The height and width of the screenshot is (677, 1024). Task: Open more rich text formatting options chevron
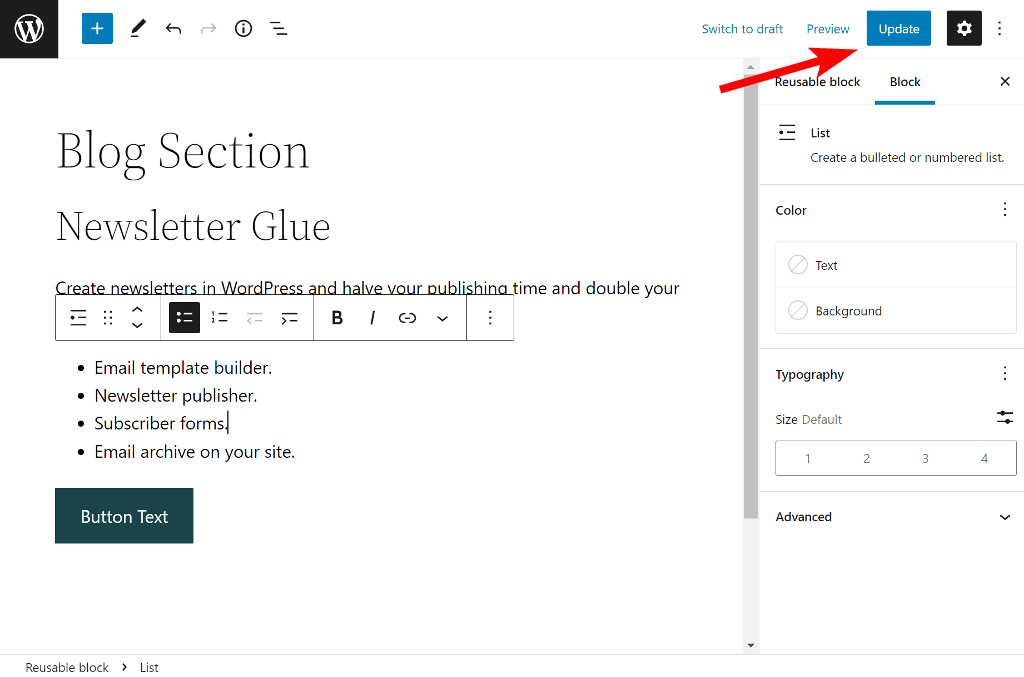pos(442,317)
